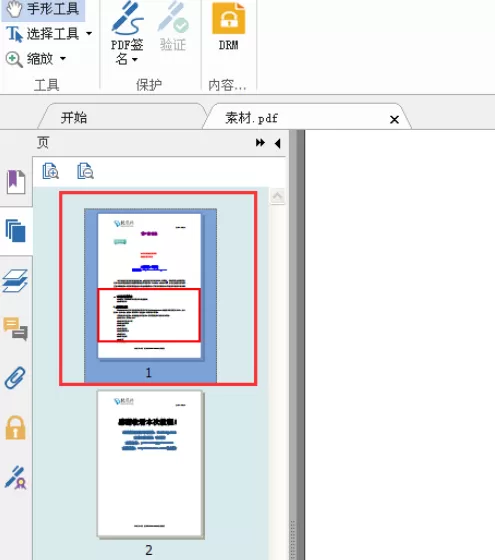The width and height of the screenshot is (495, 560).
Task: Click the thumbnail scrollbar up arrow
Action: (278, 196)
